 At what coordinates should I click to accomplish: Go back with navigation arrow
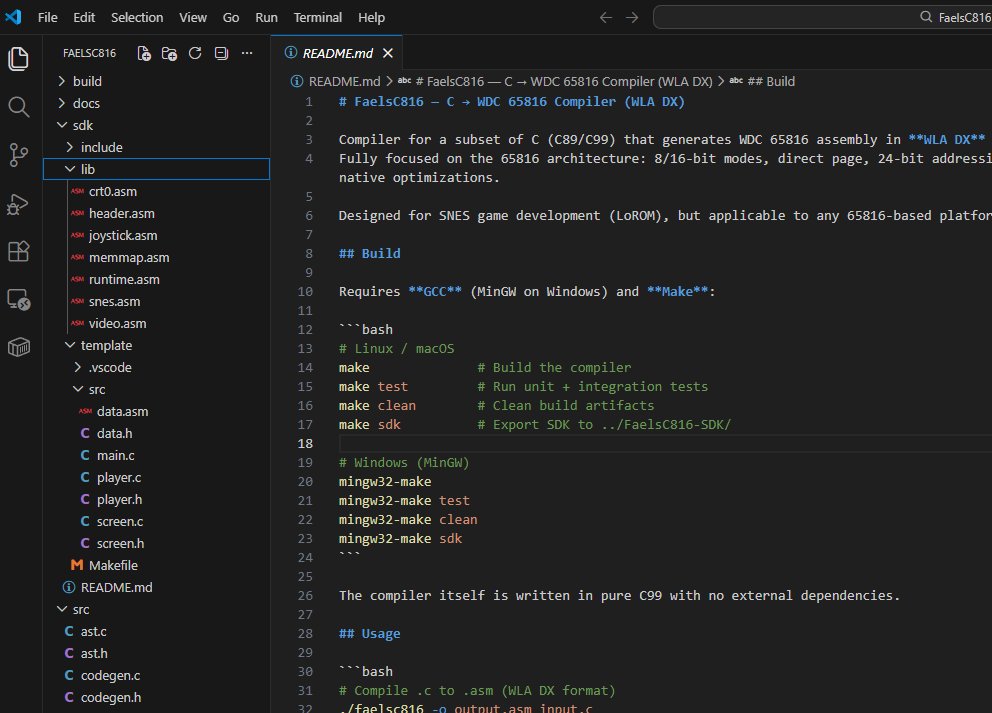[x=605, y=18]
